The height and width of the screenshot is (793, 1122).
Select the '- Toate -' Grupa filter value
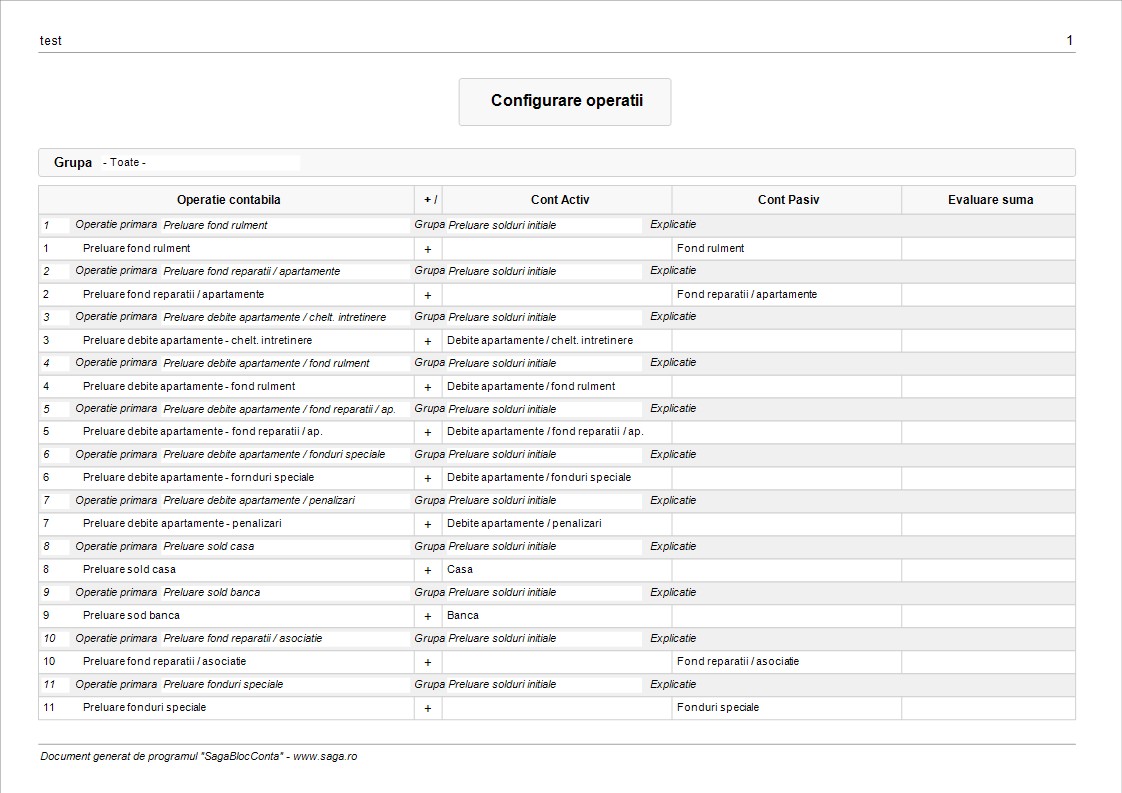125,162
